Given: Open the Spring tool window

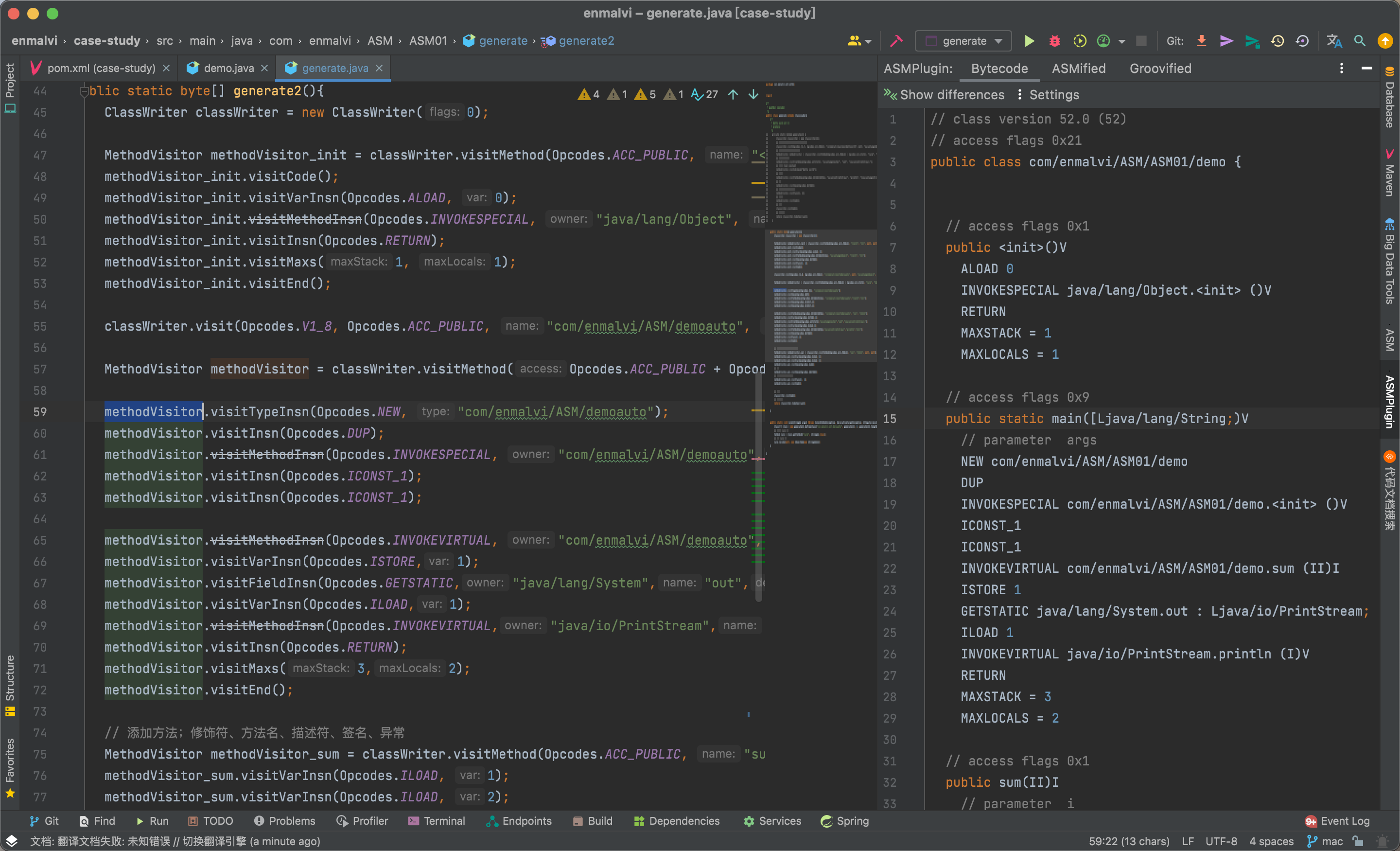Looking at the screenshot, I should [x=845, y=821].
